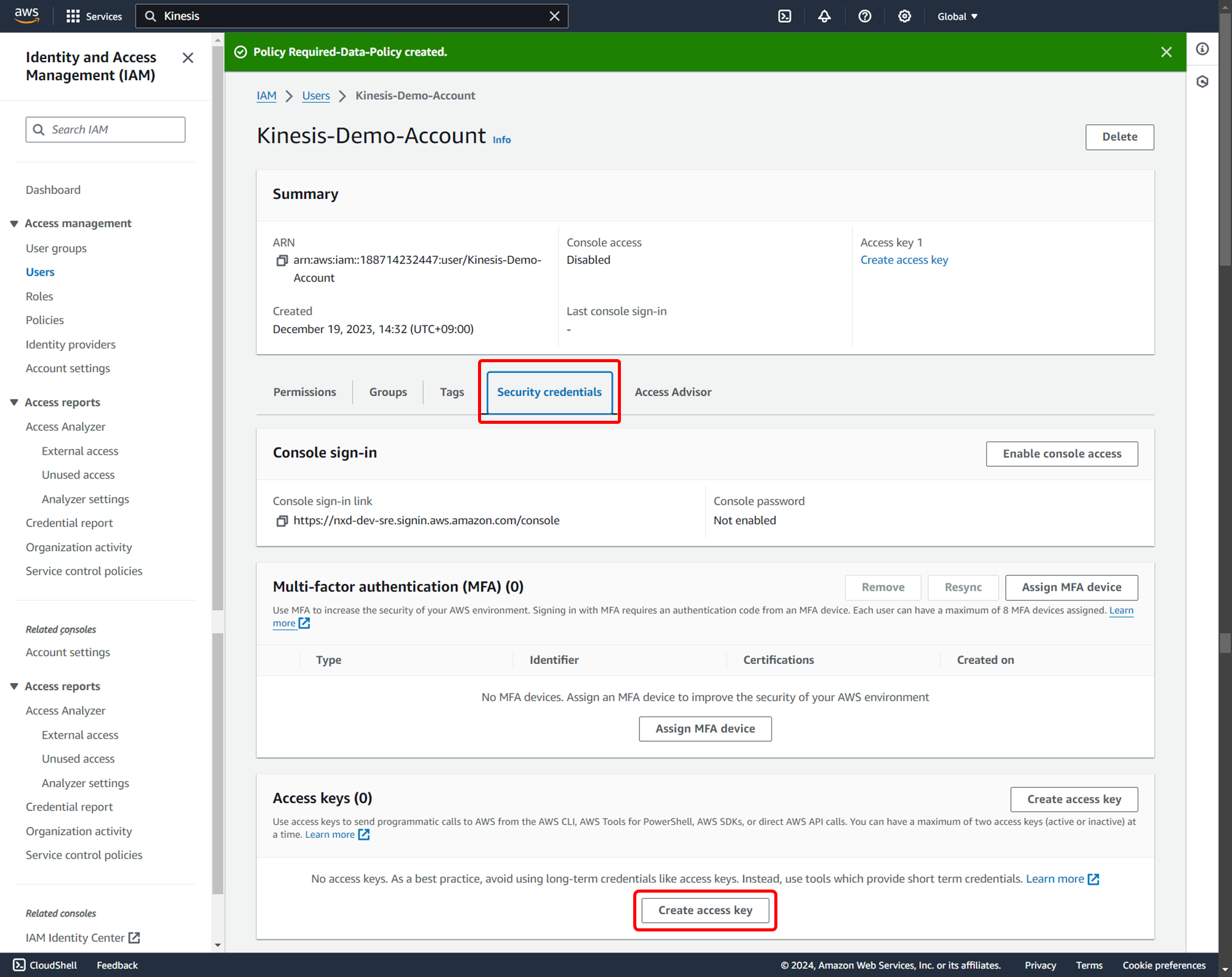
Task: Open the settings gear in top bar
Action: pyautogui.click(x=904, y=16)
